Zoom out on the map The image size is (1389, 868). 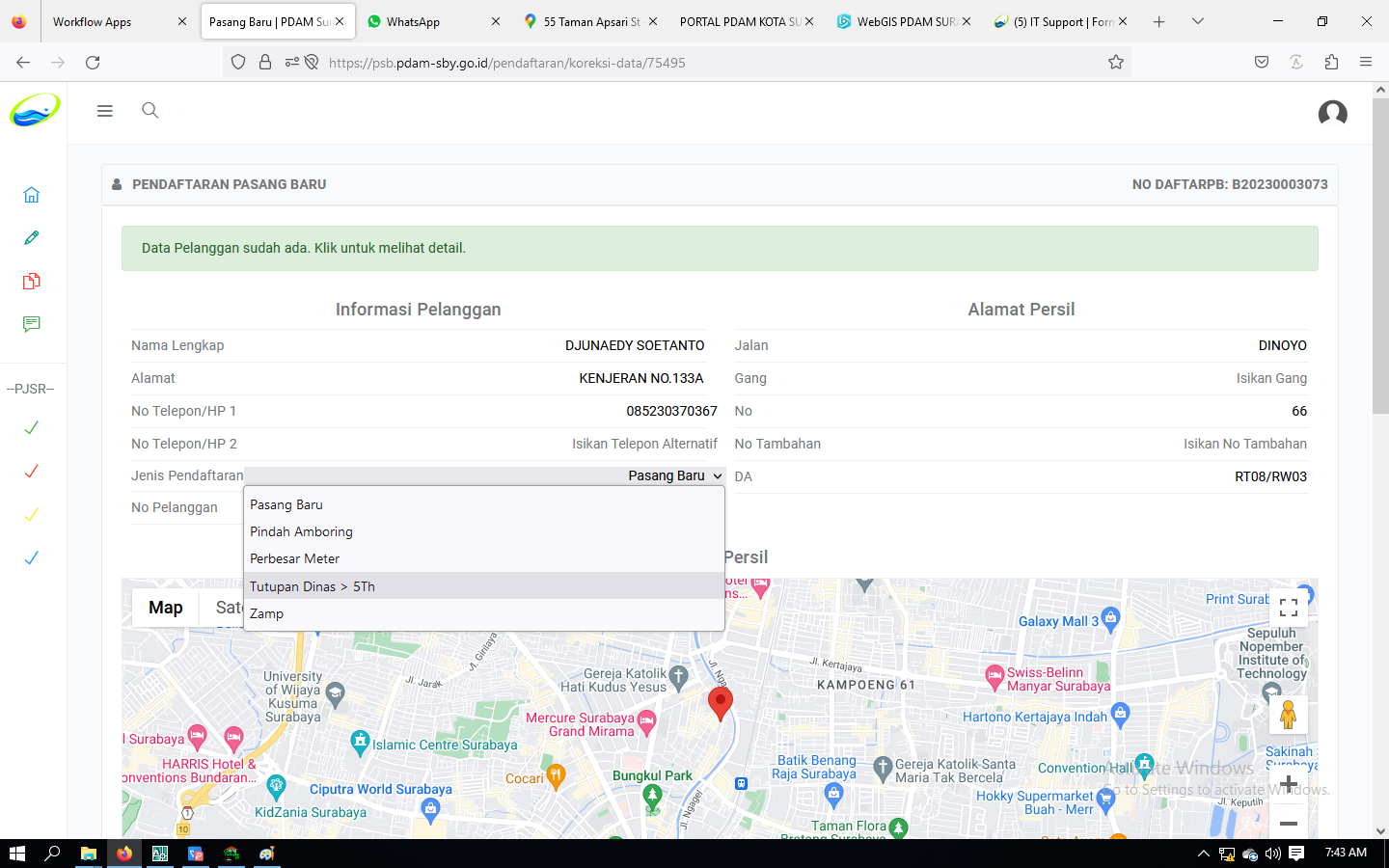pos(1288,823)
